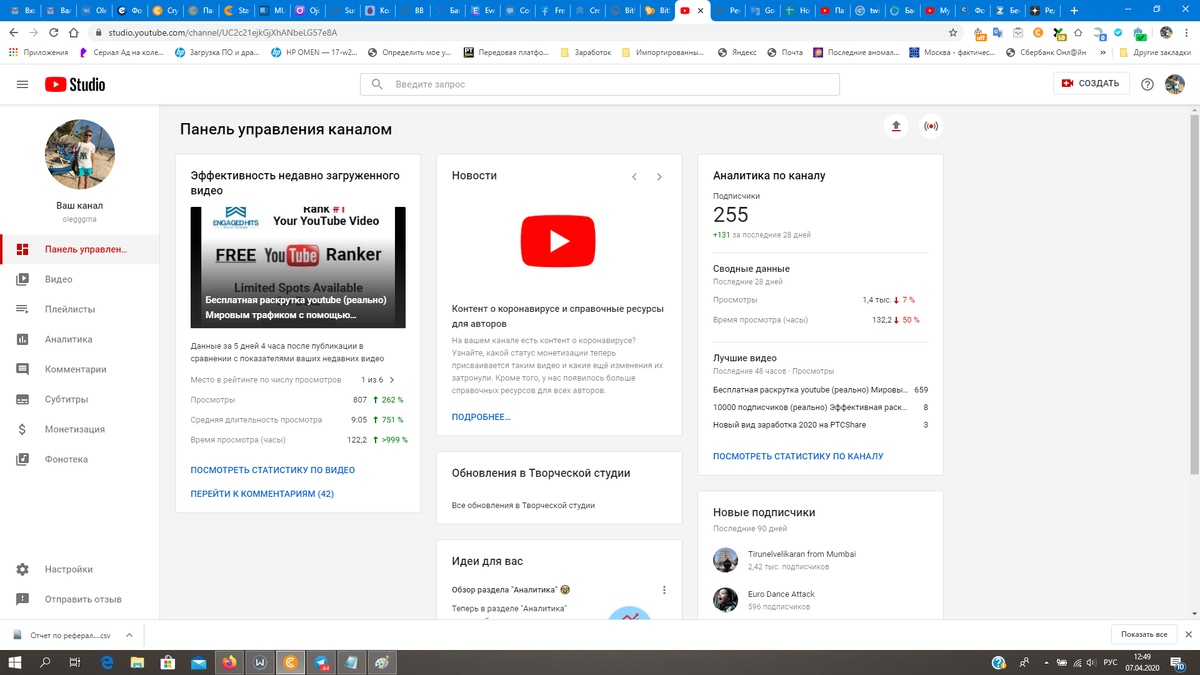Click ПОСМОТРЕТЬ СТАТИСТИКУ ПО КАНАЛУ link

[x=798, y=456]
